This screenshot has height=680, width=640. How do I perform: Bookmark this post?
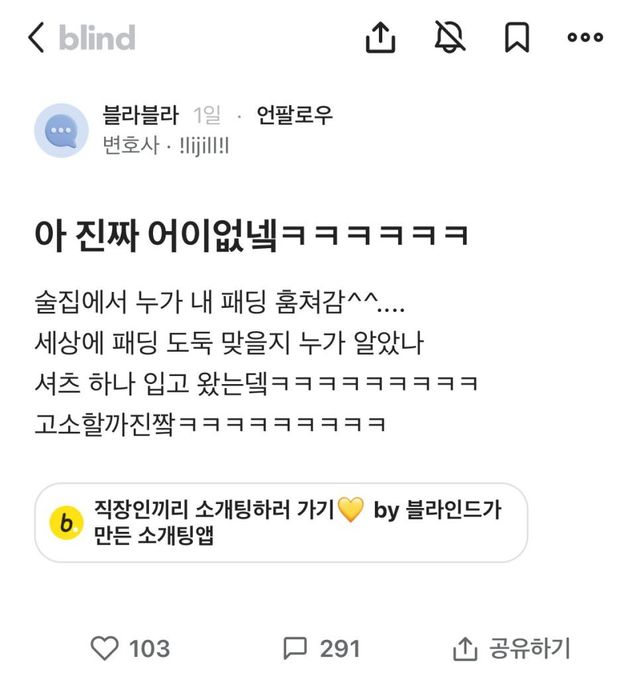click(517, 38)
